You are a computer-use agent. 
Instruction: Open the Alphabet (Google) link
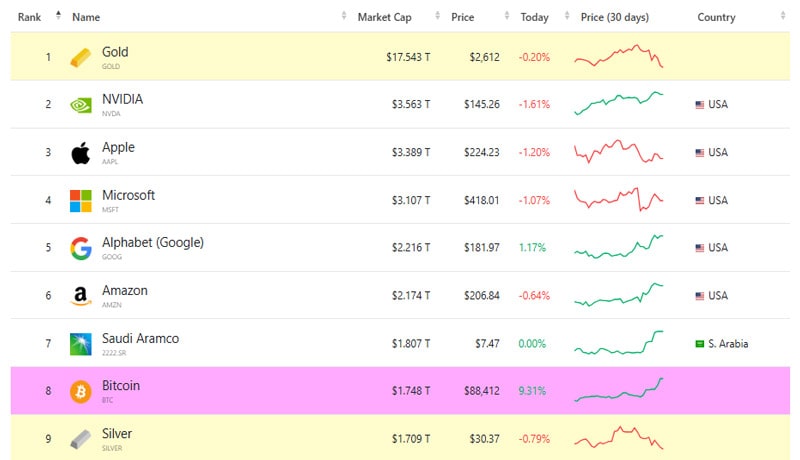tap(153, 243)
